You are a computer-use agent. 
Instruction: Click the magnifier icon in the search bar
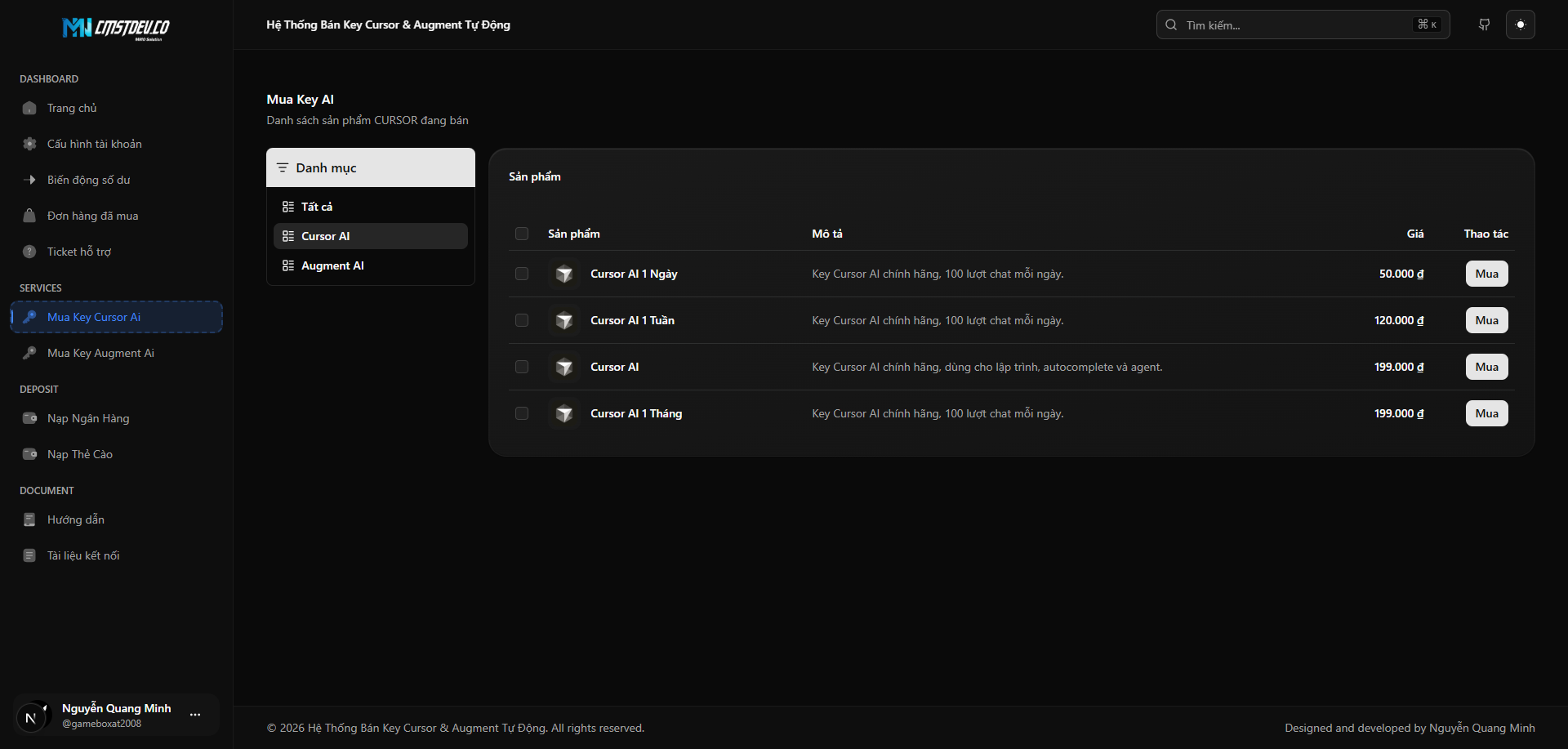1170,25
